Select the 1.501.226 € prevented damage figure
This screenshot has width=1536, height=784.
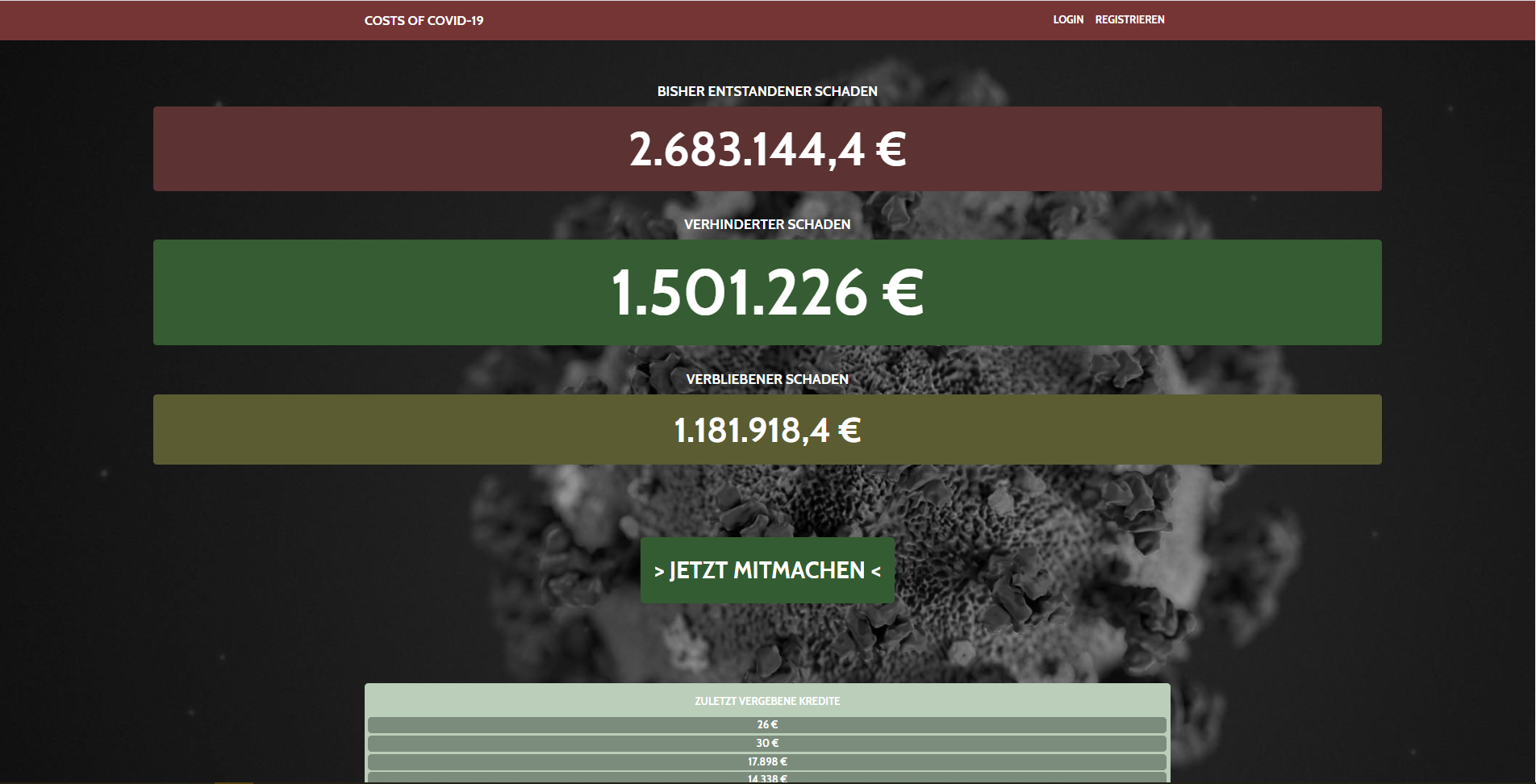click(x=767, y=292)
